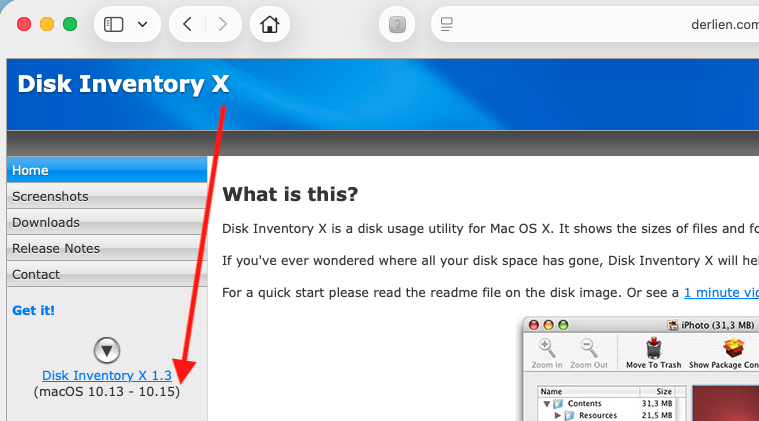This screenshot has width=759, height=421.
Task: Click the What is this? heading
Action: pos(290,194)
